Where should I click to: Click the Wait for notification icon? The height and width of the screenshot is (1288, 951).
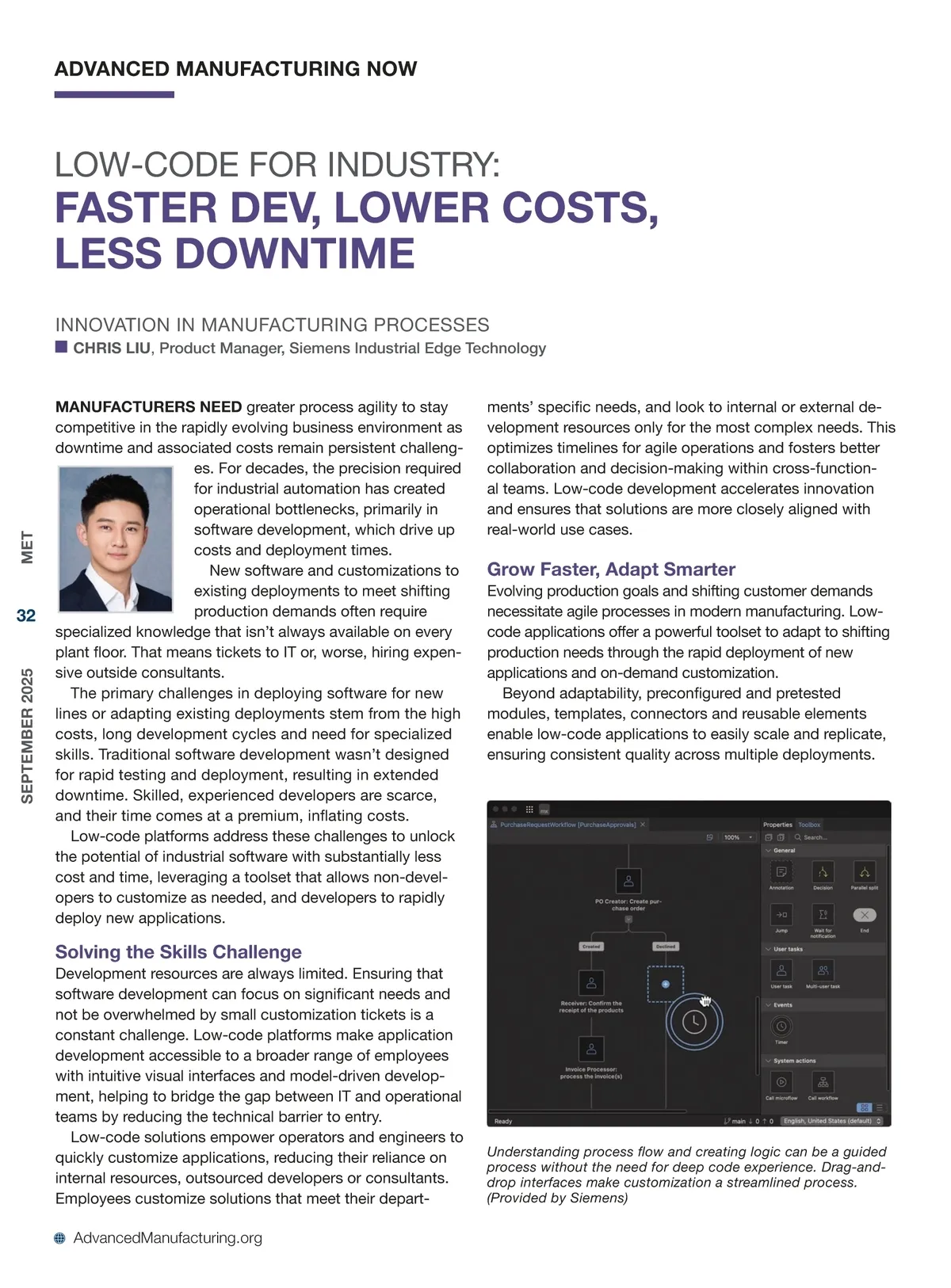(823, 914)
